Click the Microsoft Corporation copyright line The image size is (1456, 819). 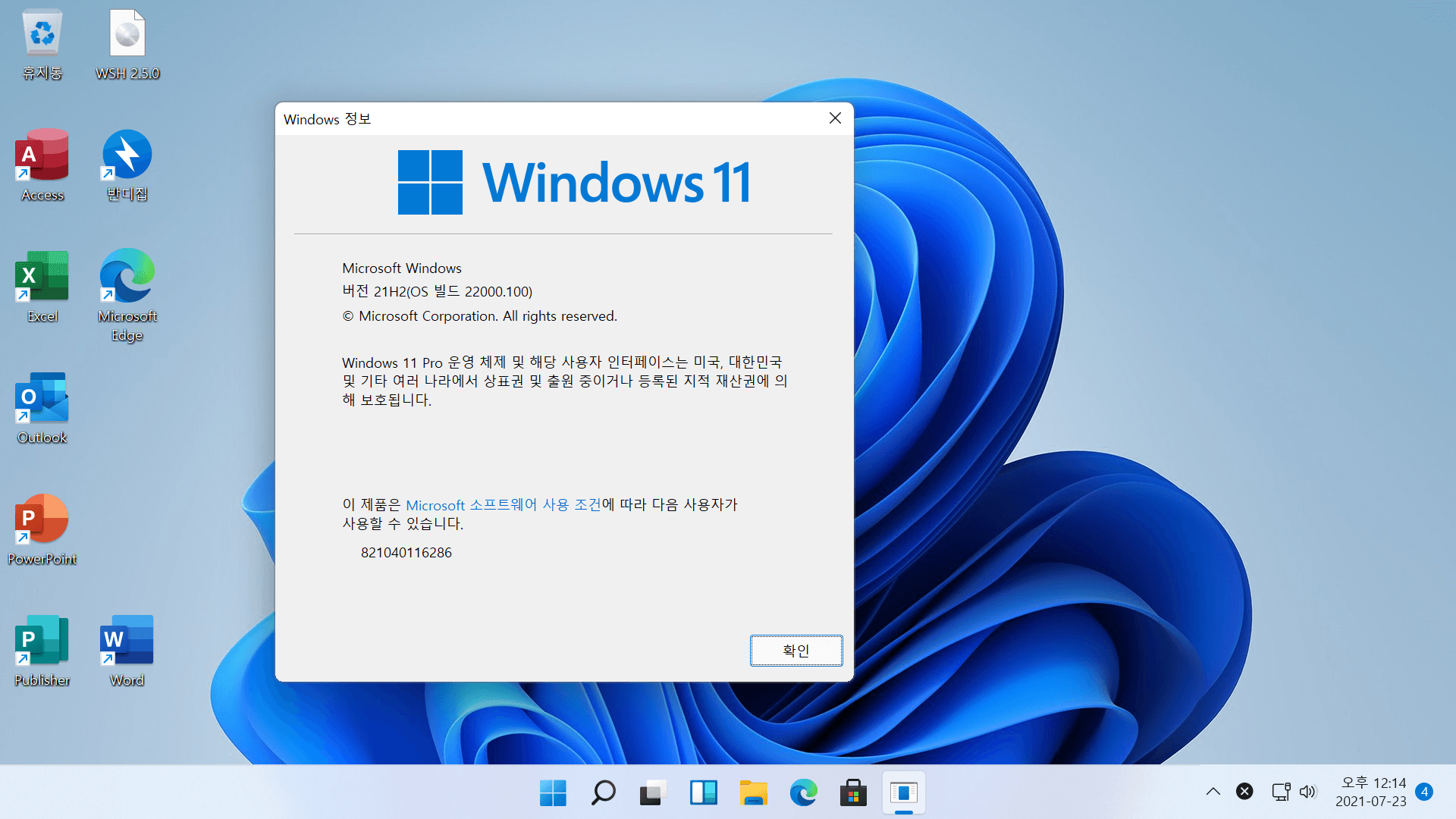[480, 316]
